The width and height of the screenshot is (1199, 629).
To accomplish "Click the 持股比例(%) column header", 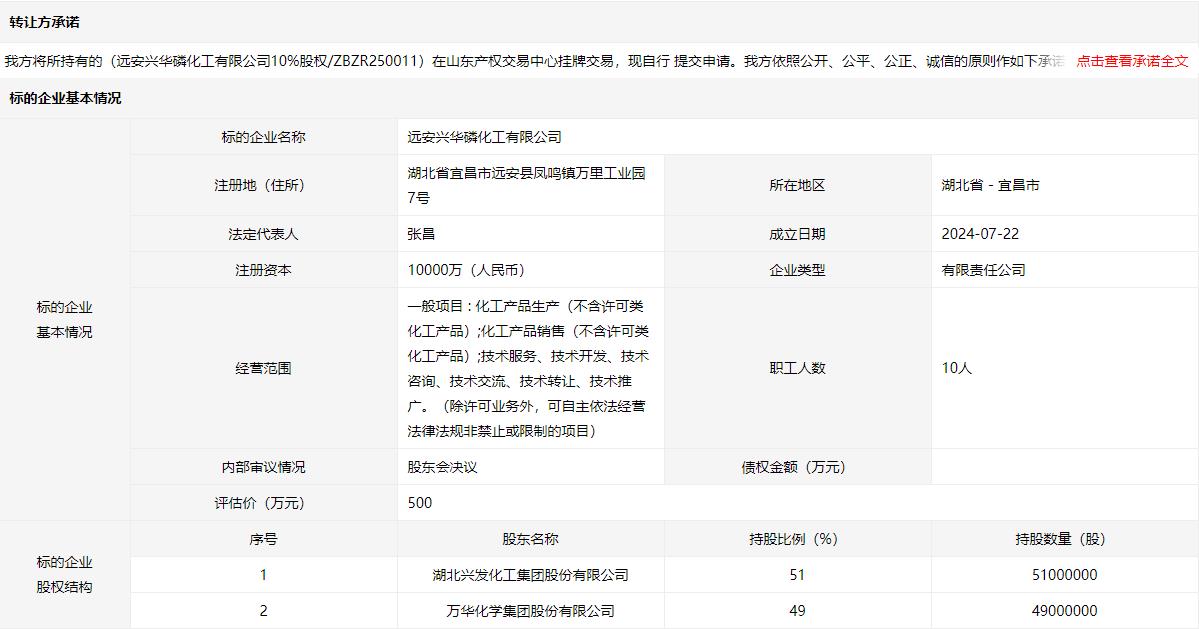I will [x=797, y=539].
